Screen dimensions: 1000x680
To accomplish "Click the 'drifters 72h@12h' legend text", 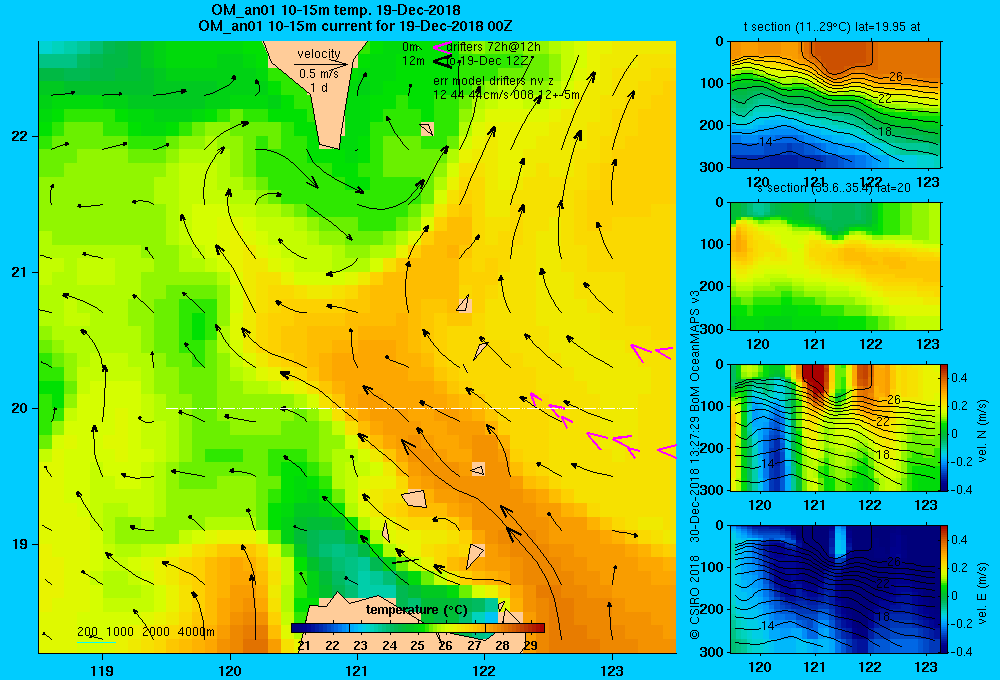I will (494, 47).
